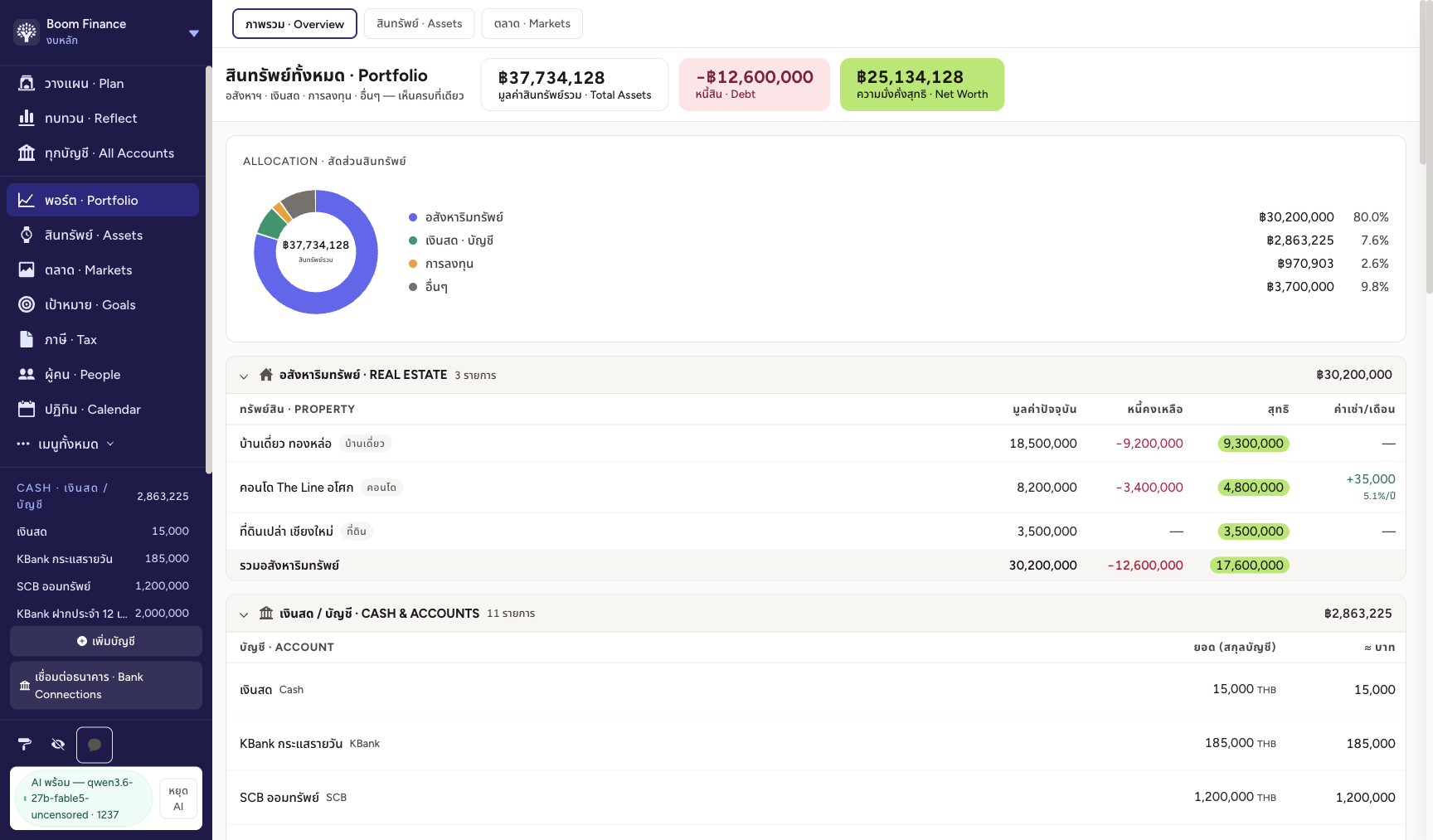This screenshot has height=840, width=1433.
Task: Click the เพิ่มบัญชี add account button
Action: tap(106, 641)
